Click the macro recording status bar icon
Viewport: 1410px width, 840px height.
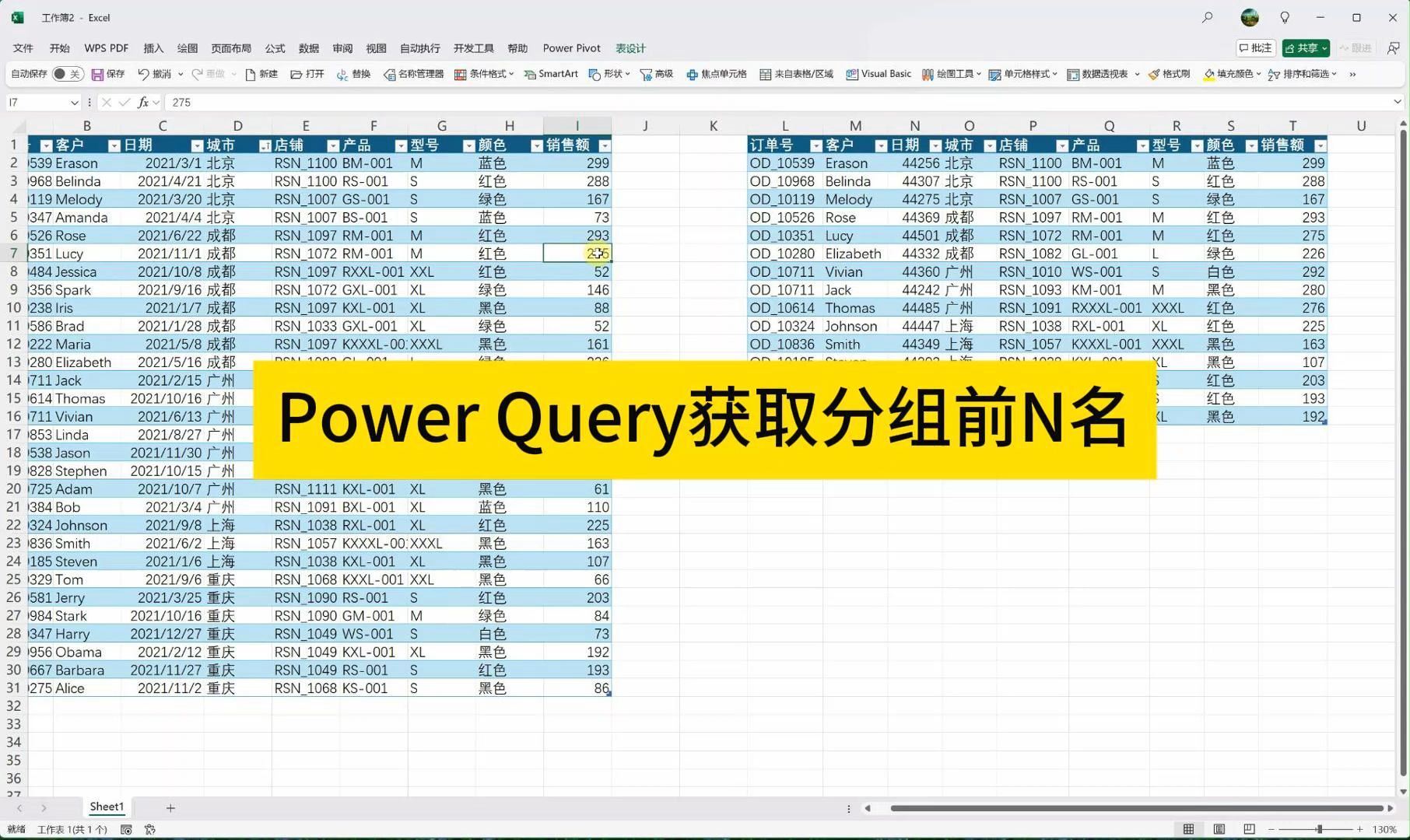(x=126, y=830)
